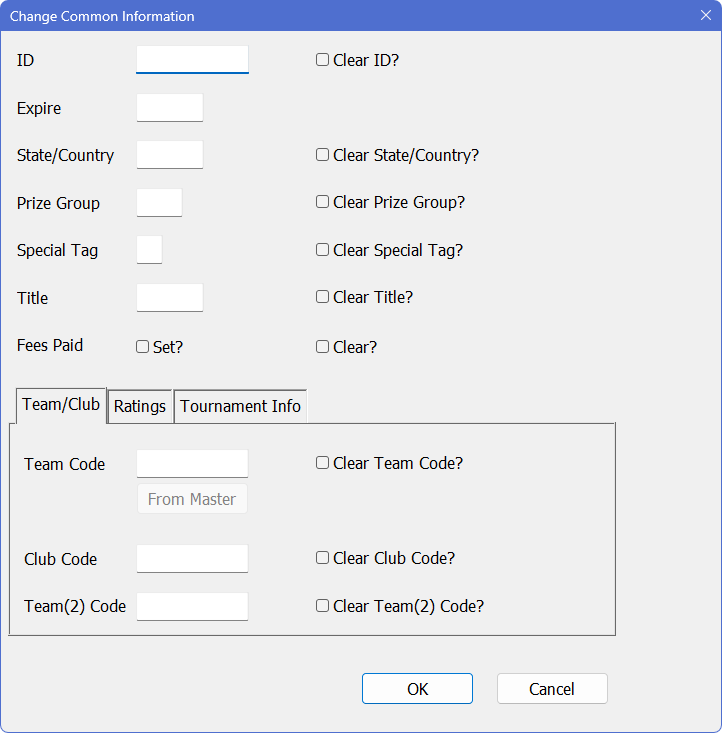Image resolution: width=722 pixels, height=733 pixels.
Task: Select the Club Code input box
Action: pyautogui.click(x=192, y=559)
